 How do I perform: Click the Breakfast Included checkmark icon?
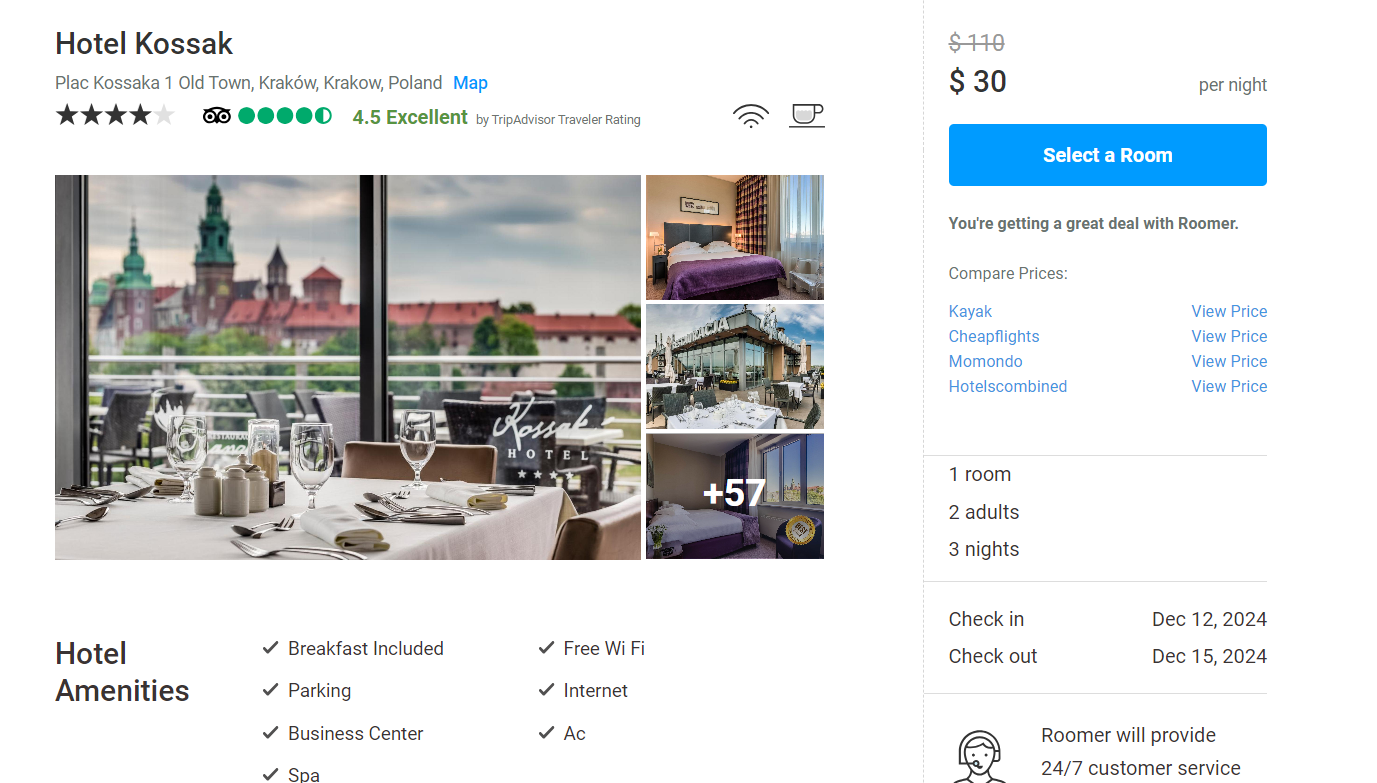[x=270, y=648]
